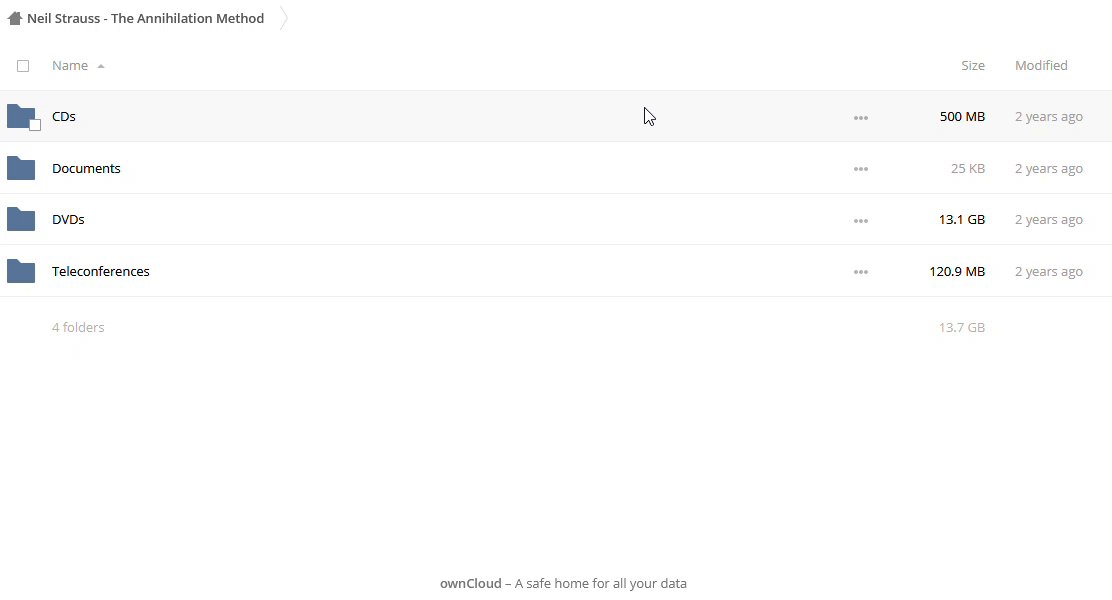The width and height of the screenshot is (1112, 600).
Task: Open the DVDs folder name link
Action: pyautogui.click(x=68, y=219)
